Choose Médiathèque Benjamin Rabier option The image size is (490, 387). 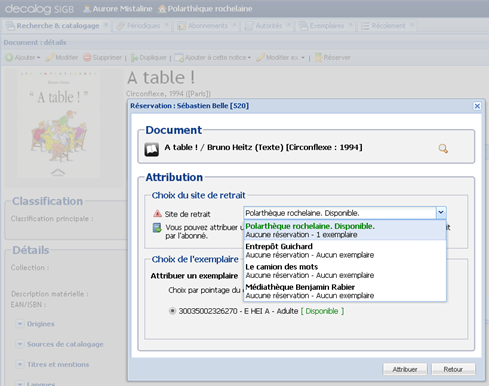[x=345, y=291]
